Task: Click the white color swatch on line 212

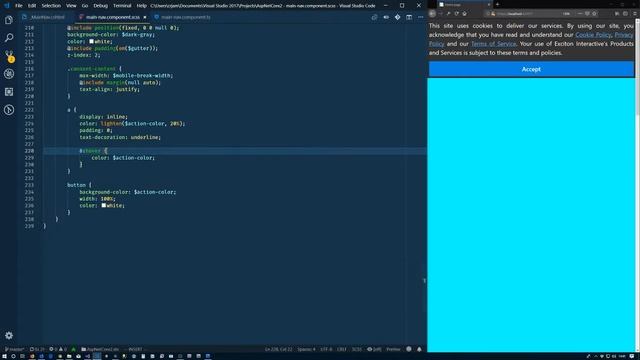Action: (91, 41)
